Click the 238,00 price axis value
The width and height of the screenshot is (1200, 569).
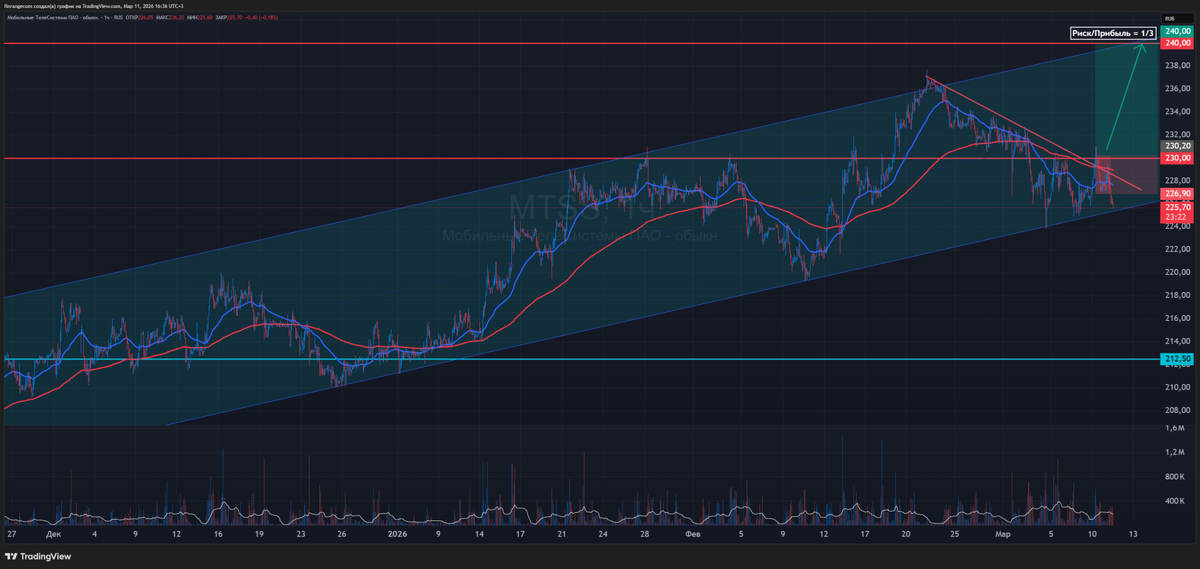(x=1176, y=66)
